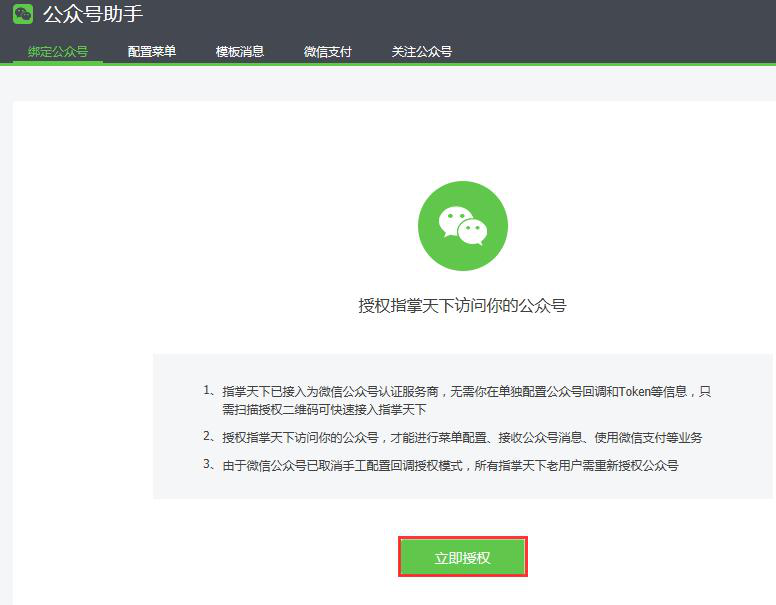Click the word Token in the first note
Screen dimensions: 776x605
click(x=634, y=392)
